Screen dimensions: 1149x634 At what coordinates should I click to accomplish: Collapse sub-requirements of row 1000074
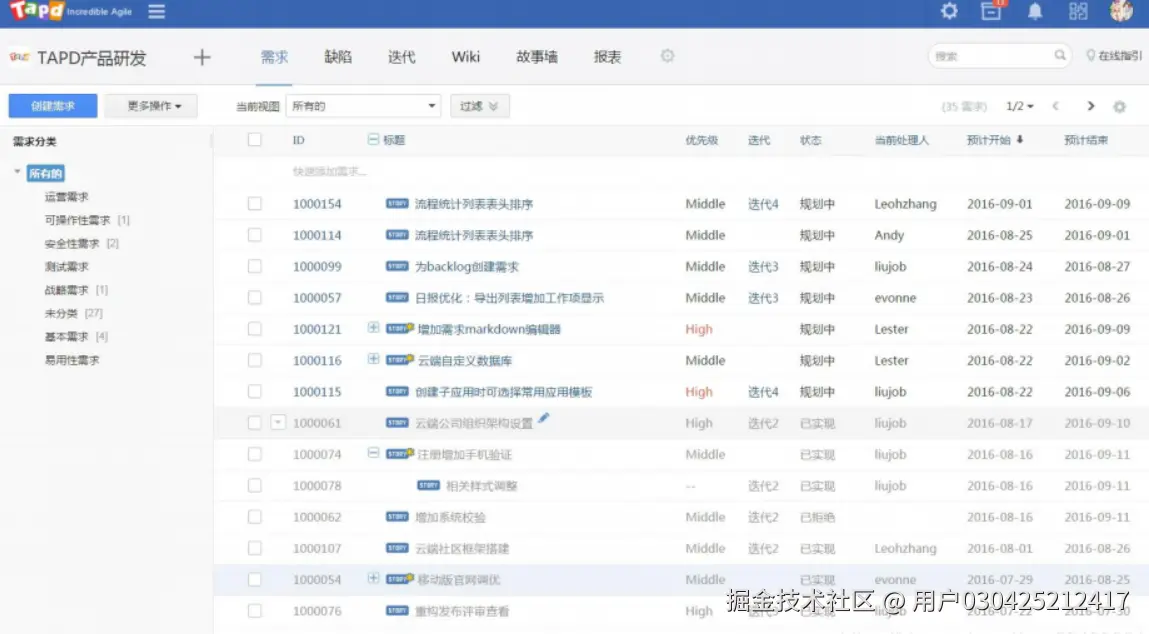373,453
